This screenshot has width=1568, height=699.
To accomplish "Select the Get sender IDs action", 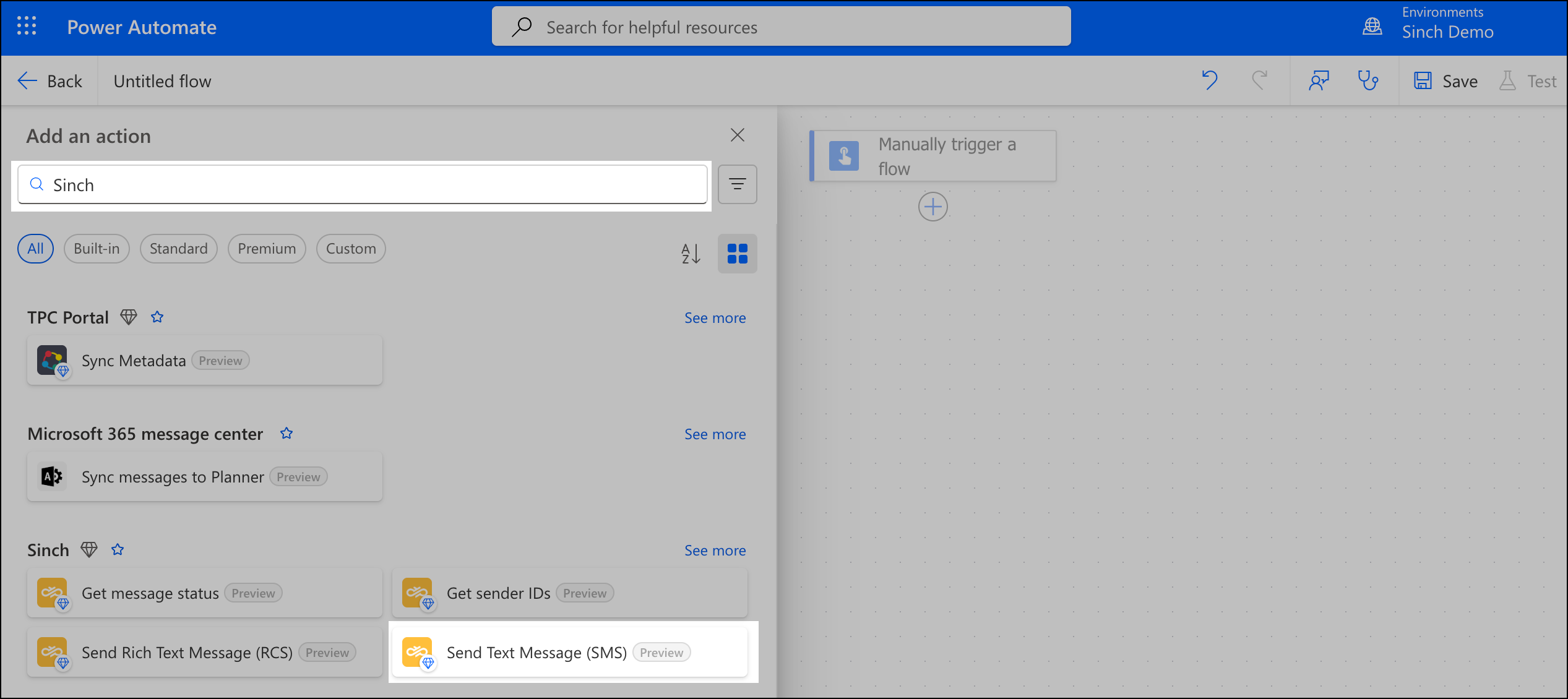I will (x=570, y=593).
